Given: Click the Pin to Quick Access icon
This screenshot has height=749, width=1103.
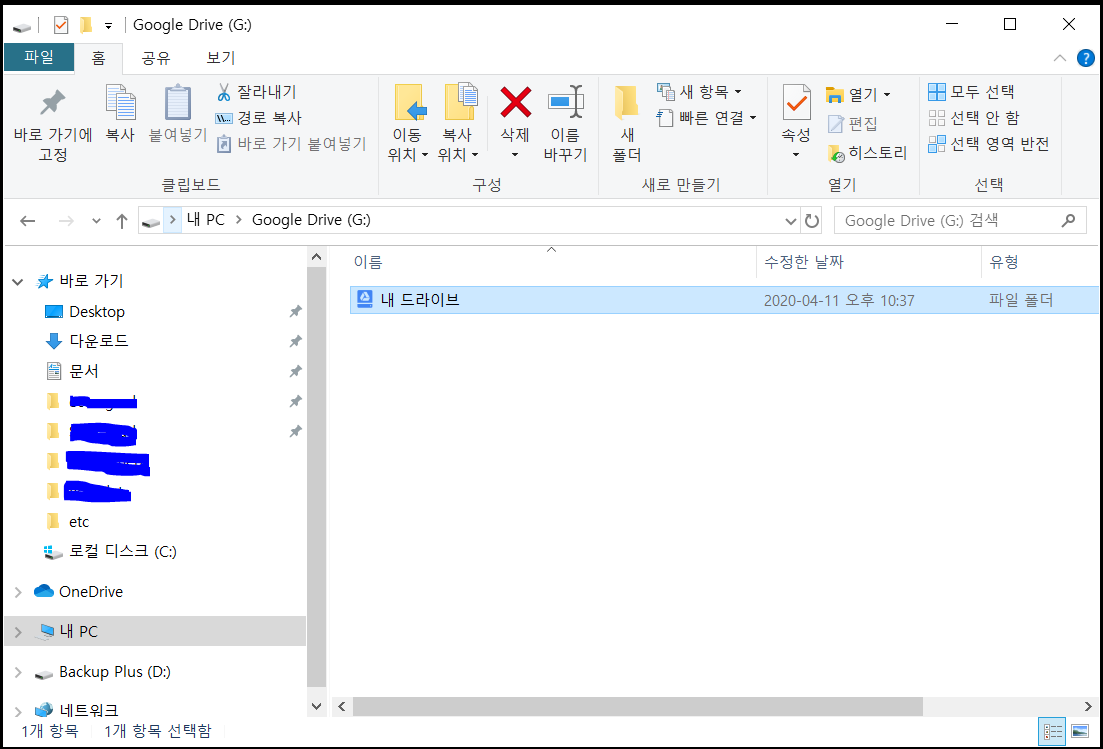Looking at the screenshot, I should coord(53,122).
